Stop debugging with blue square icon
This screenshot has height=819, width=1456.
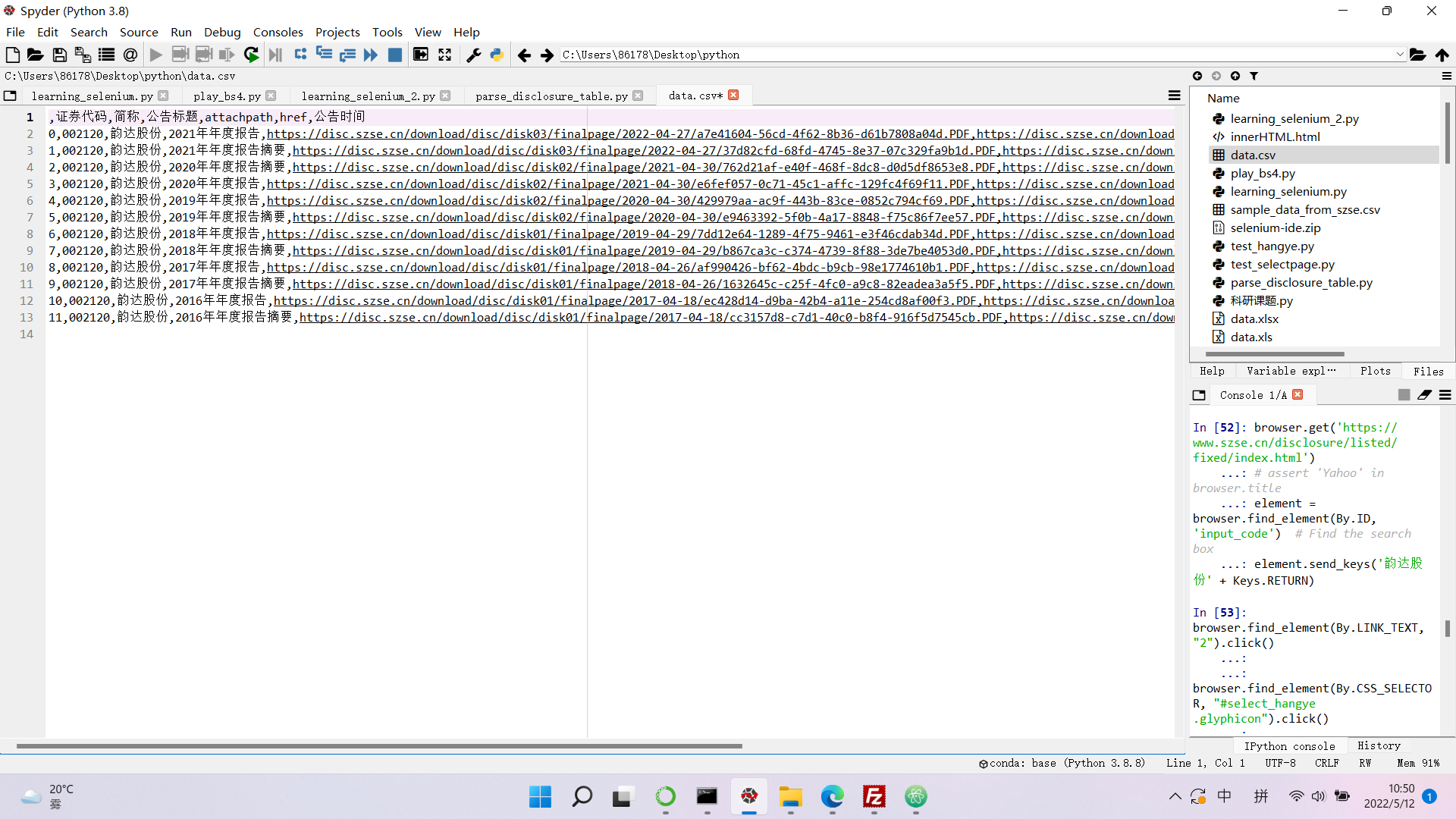pyautogui.click(x=395, y=55)
